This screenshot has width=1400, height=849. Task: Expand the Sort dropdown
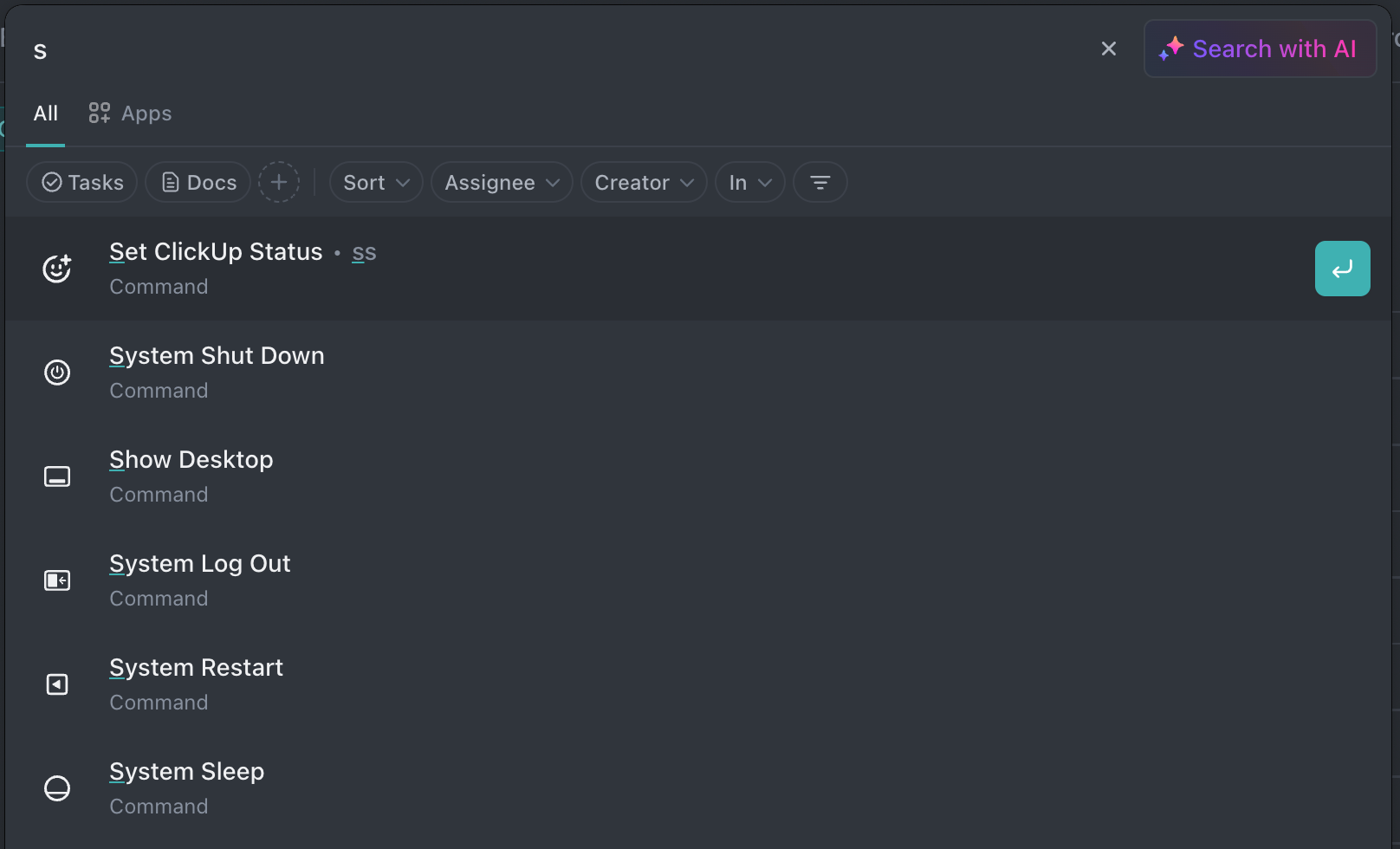click(376, 182)
